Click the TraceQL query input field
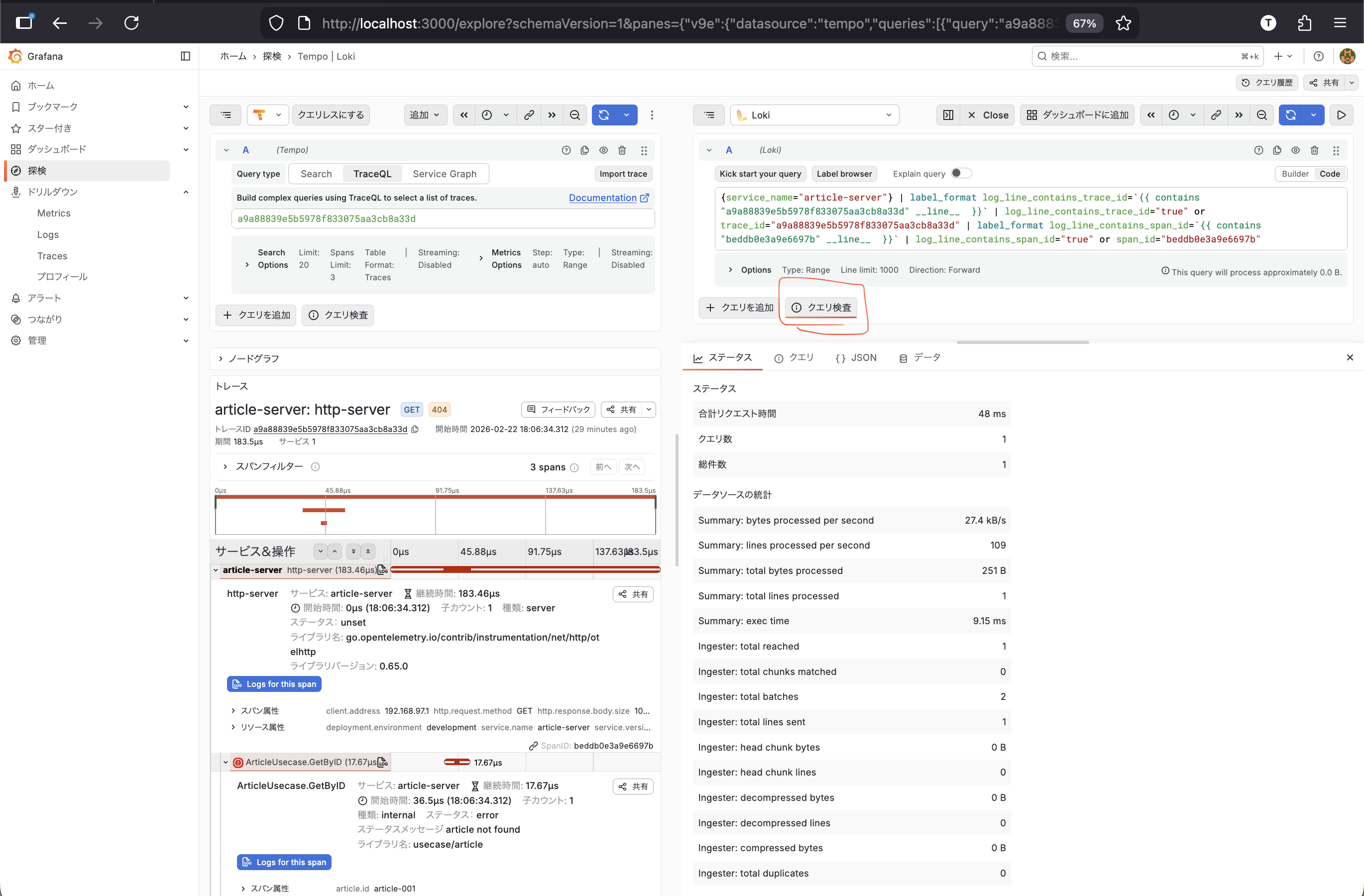The image size is (1364, 896). tap(443, 219)
